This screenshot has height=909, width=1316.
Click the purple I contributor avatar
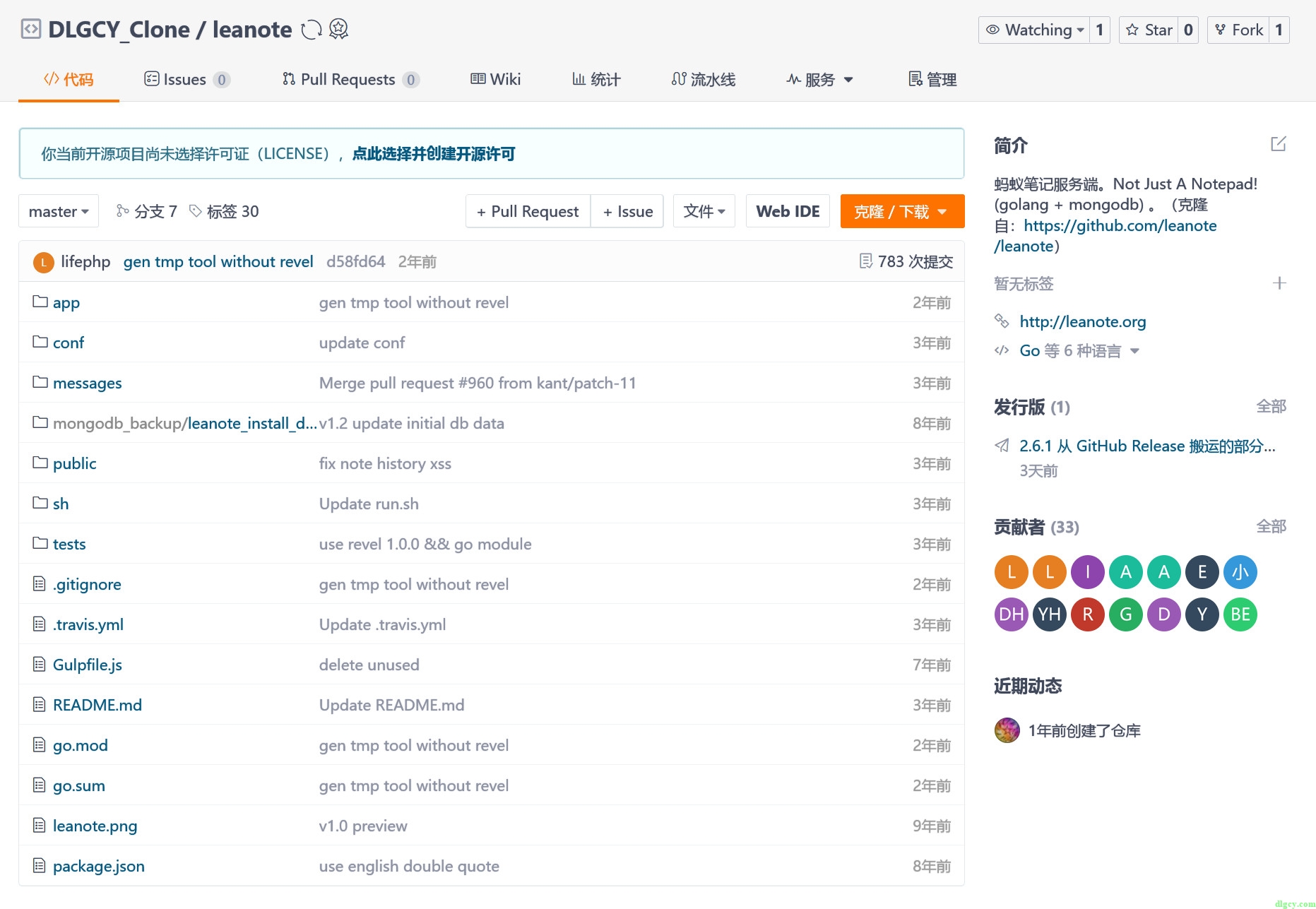tap(1088, 572)
